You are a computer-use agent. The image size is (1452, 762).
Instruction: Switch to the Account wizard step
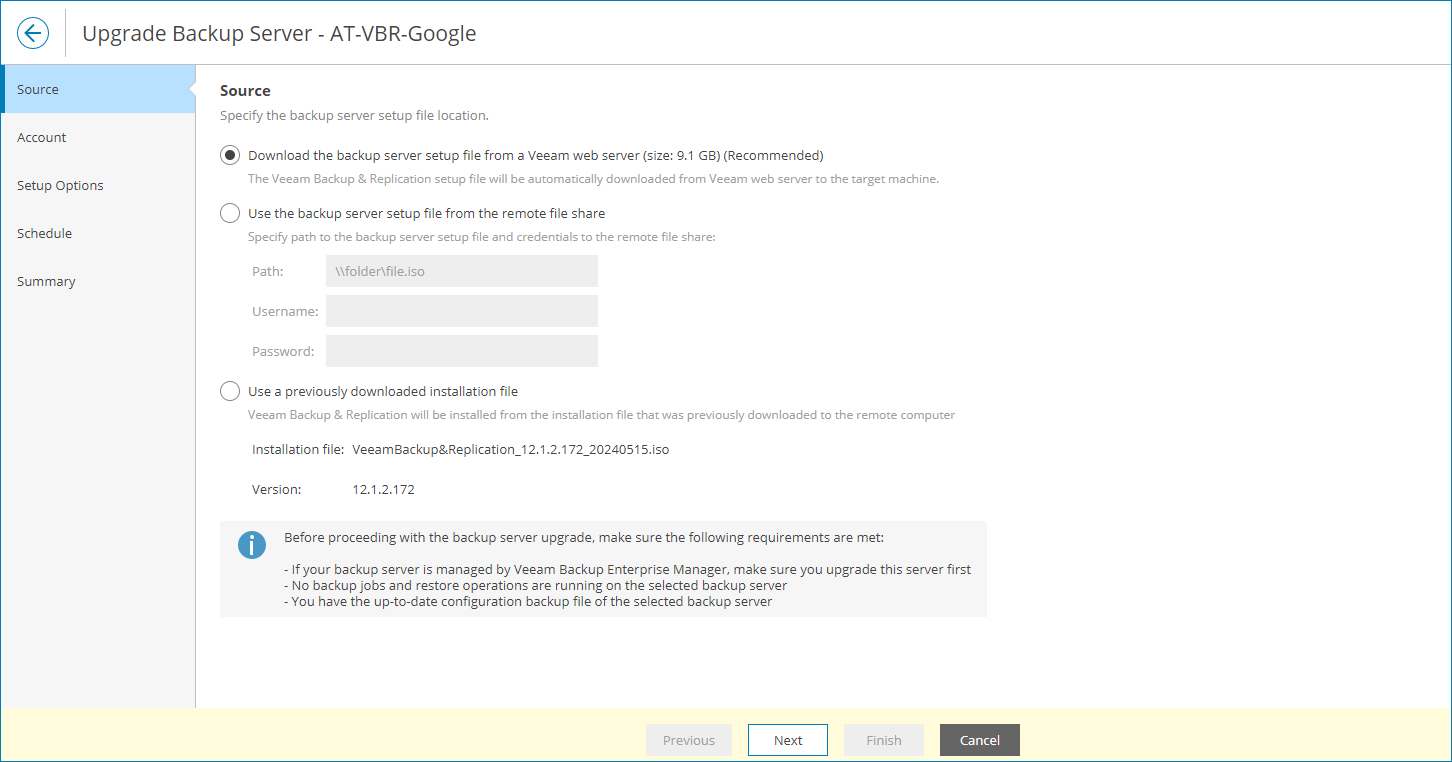tap(41, 137)
